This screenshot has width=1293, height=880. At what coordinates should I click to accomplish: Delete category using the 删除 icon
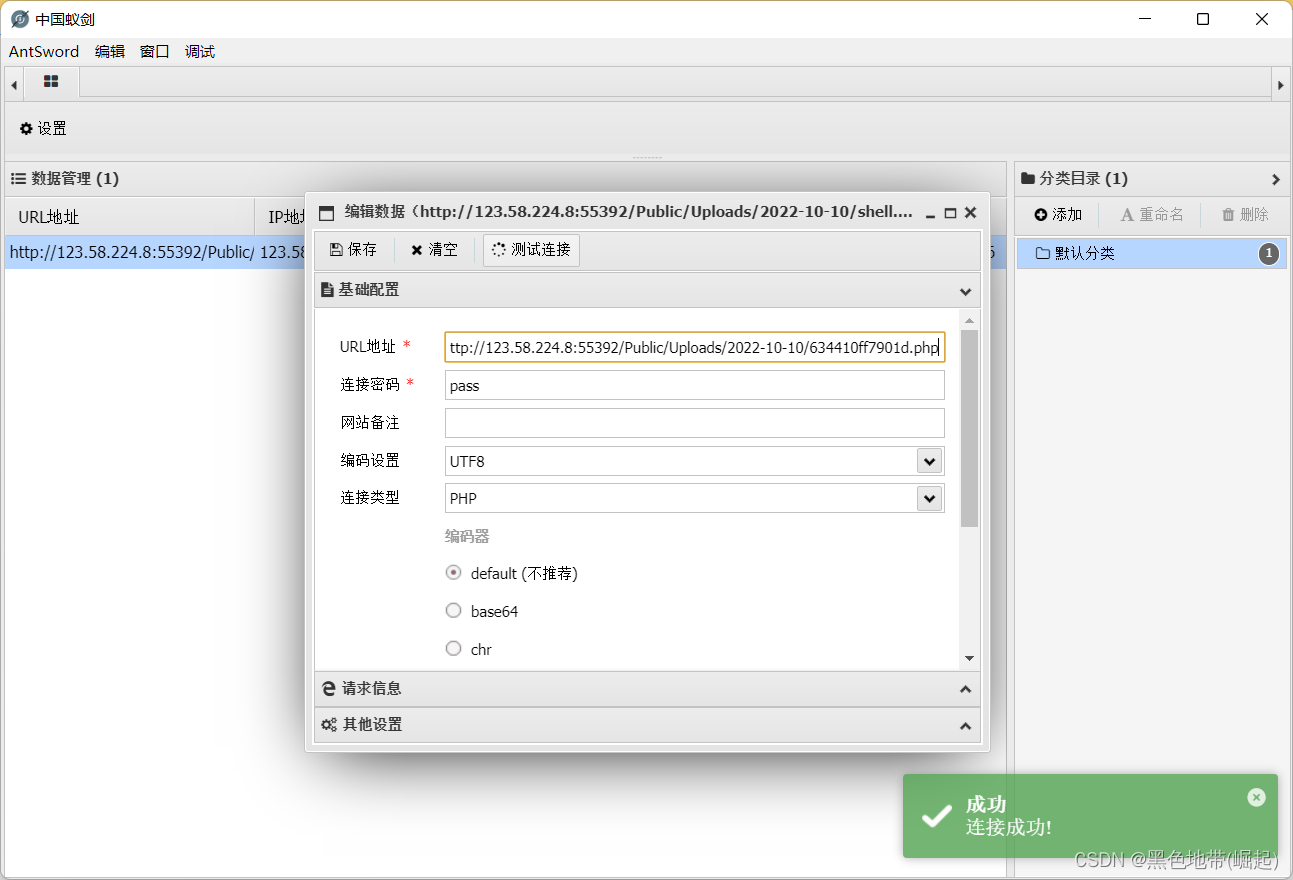click(x=1243, y=214)
